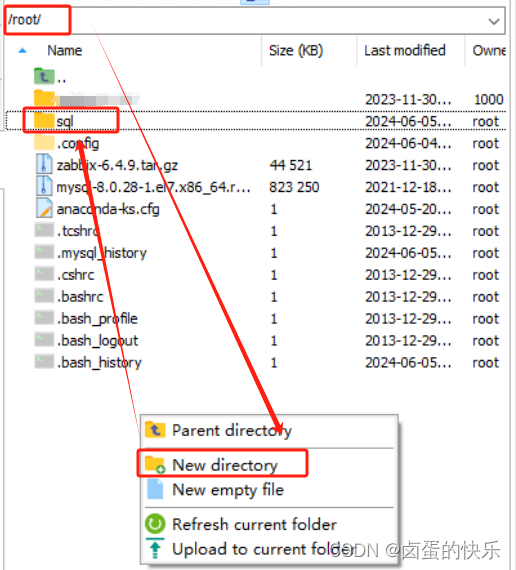Open the /root/ path dropdown arrow
The height and width of the screenshot is (570, 516).
coord(493,21)
